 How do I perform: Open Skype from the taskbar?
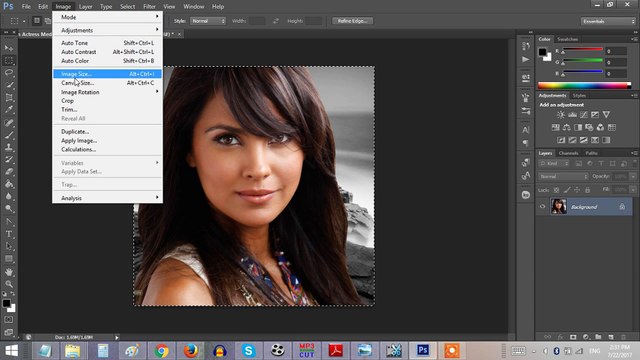[248, 351]
